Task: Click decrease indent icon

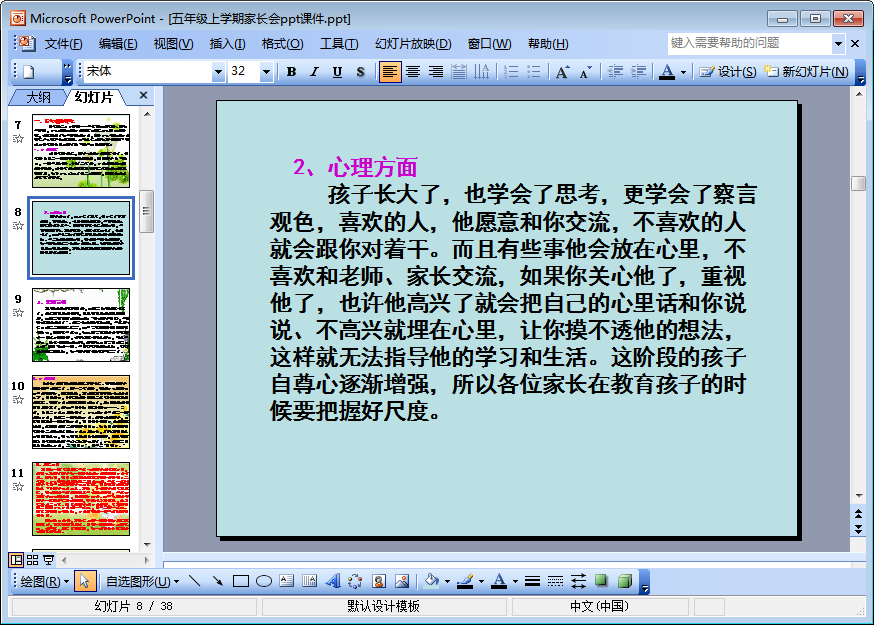Action: click(615, 71)
